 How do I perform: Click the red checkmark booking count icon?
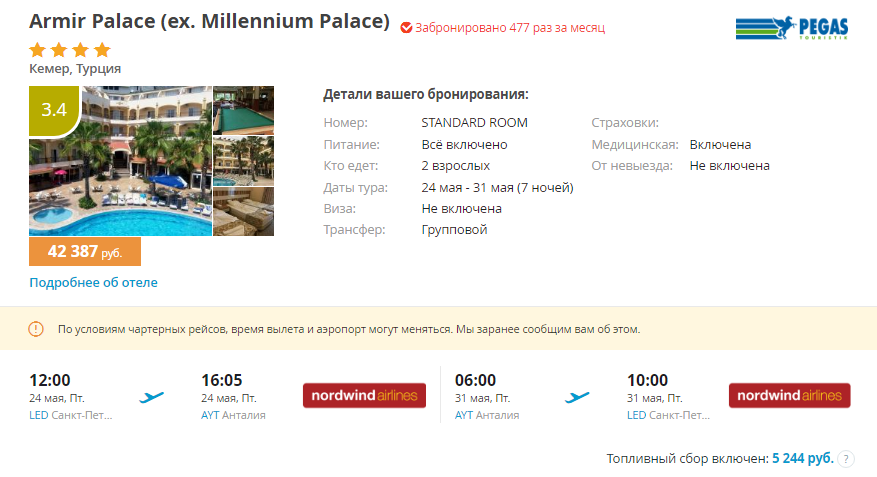pyautogui.click(x=406, y=28)
